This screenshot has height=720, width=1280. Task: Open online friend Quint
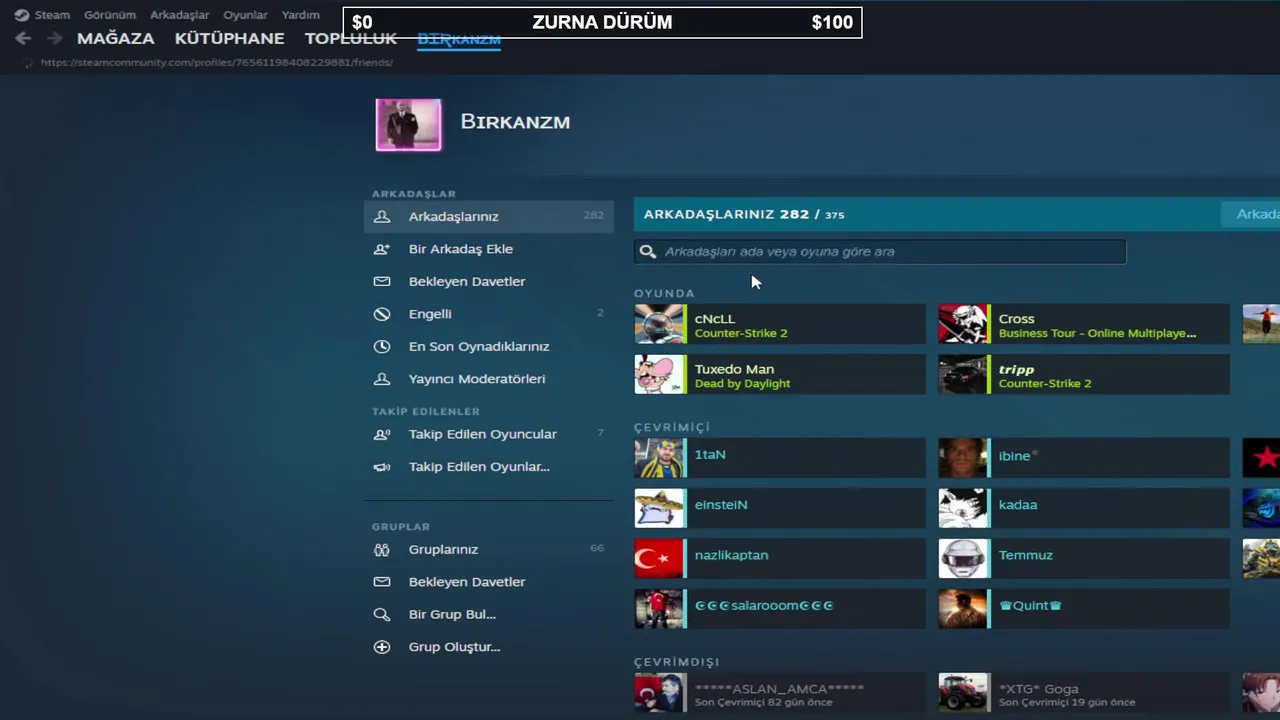(1084, 609)
